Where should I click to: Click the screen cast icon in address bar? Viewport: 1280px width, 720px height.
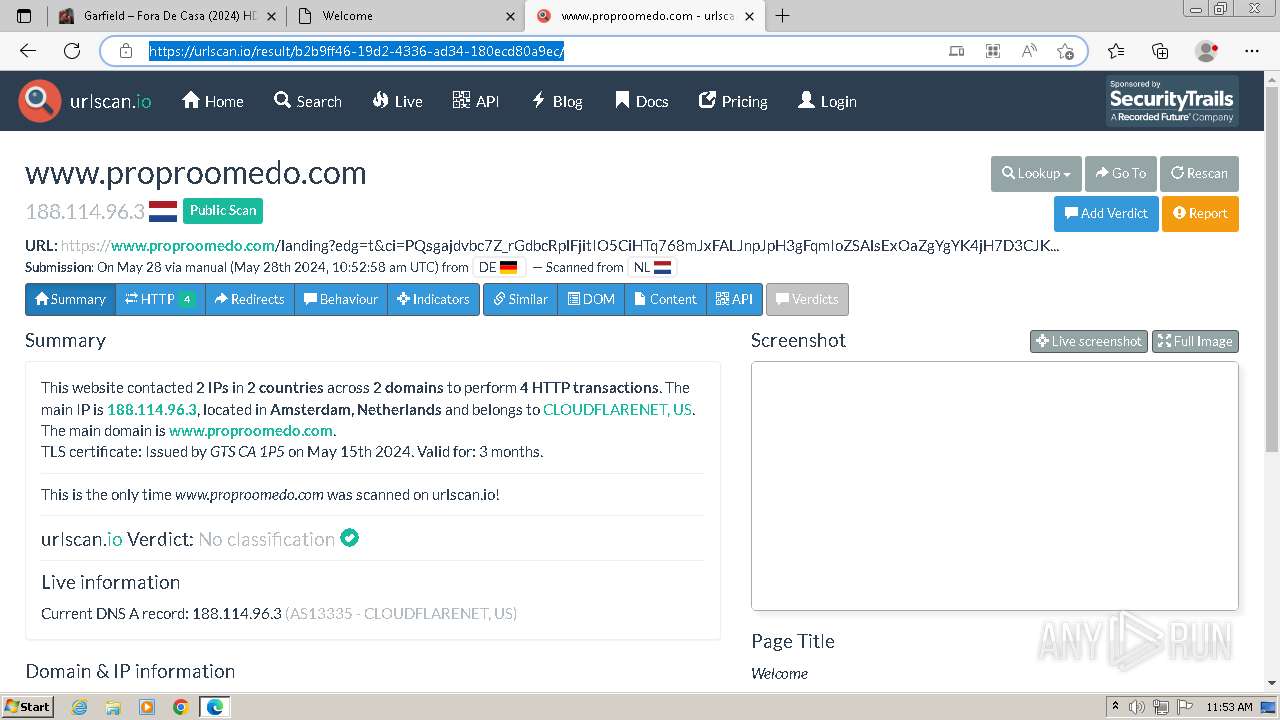point(957,51)
